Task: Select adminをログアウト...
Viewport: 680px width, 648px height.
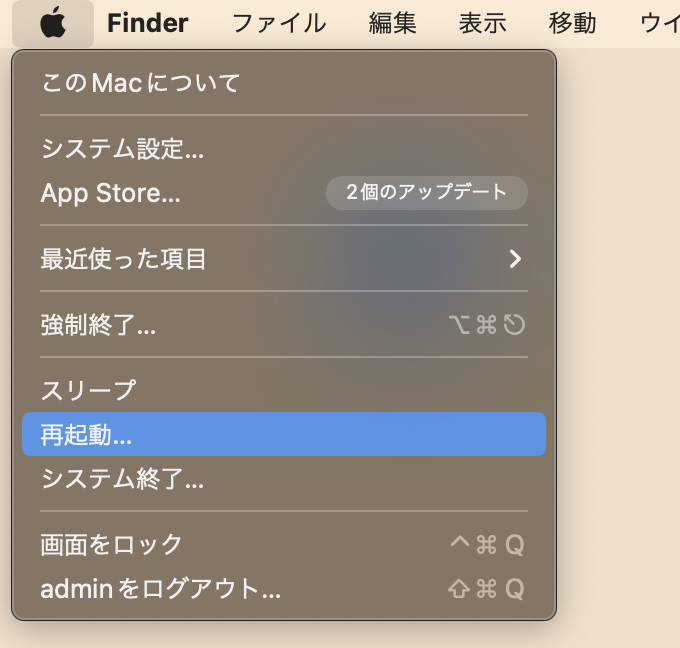Action: pos(284,589)
